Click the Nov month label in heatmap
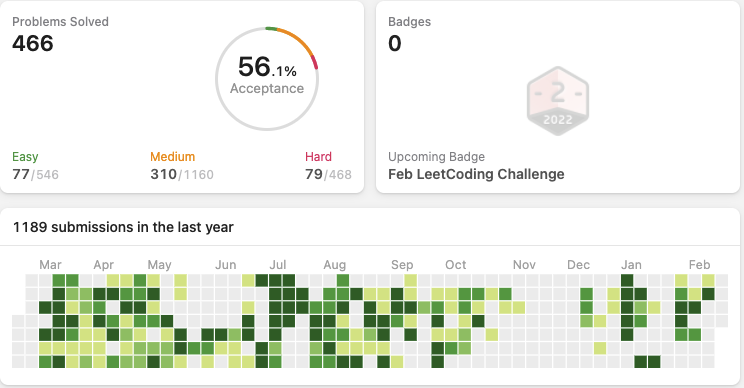Viewport: 744px width, 388px height. click(x=524, y=265)
